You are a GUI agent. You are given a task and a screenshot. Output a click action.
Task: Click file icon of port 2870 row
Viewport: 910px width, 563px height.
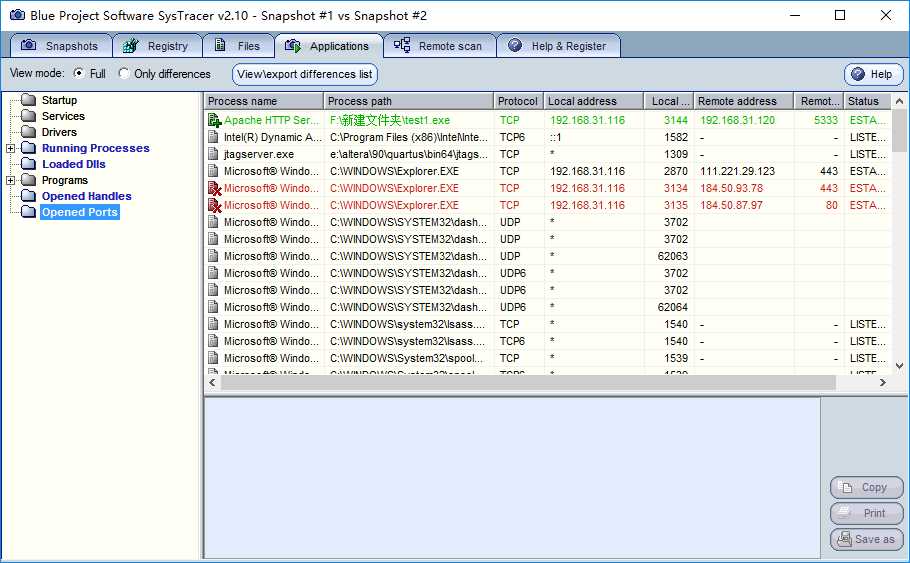(214, 171)
